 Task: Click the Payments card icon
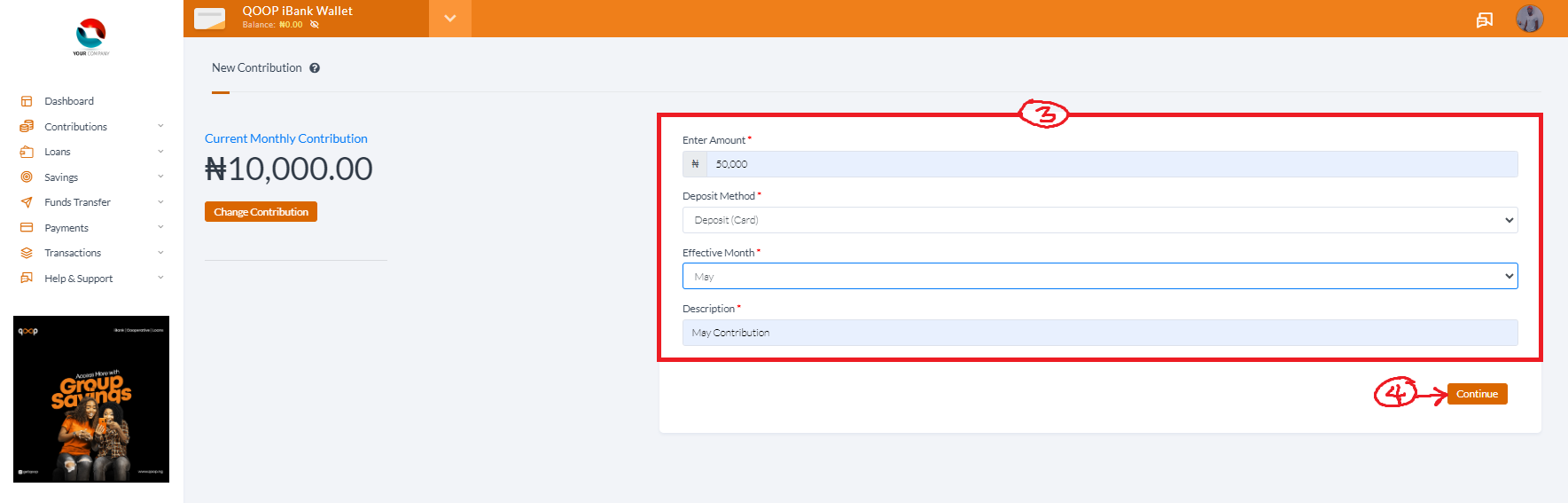27,228
